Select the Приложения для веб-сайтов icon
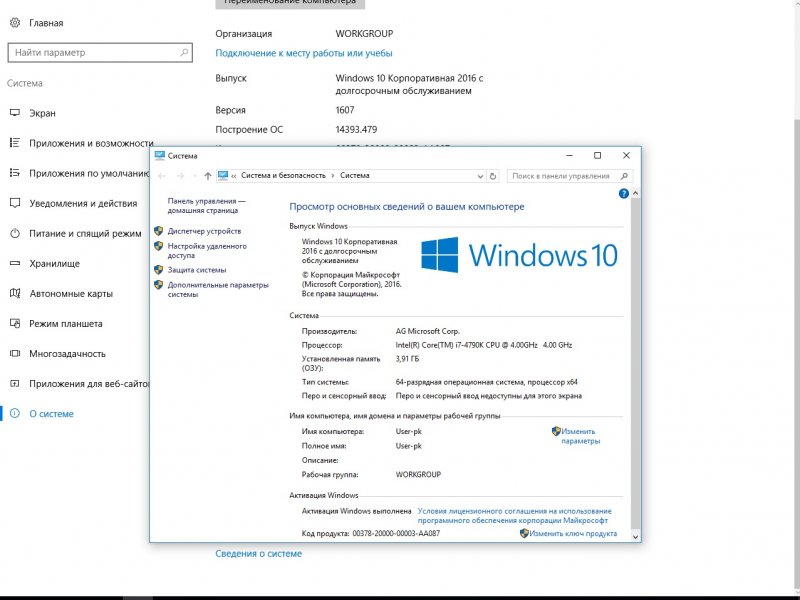The width and height of the screenshot is (800, 600). pyautogui.click(x=15, y=383)
